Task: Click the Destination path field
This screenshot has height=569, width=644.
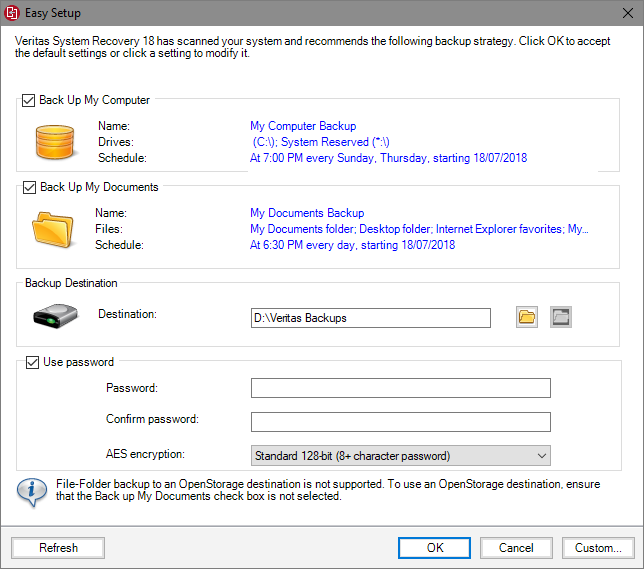Action: click(371, 318)
